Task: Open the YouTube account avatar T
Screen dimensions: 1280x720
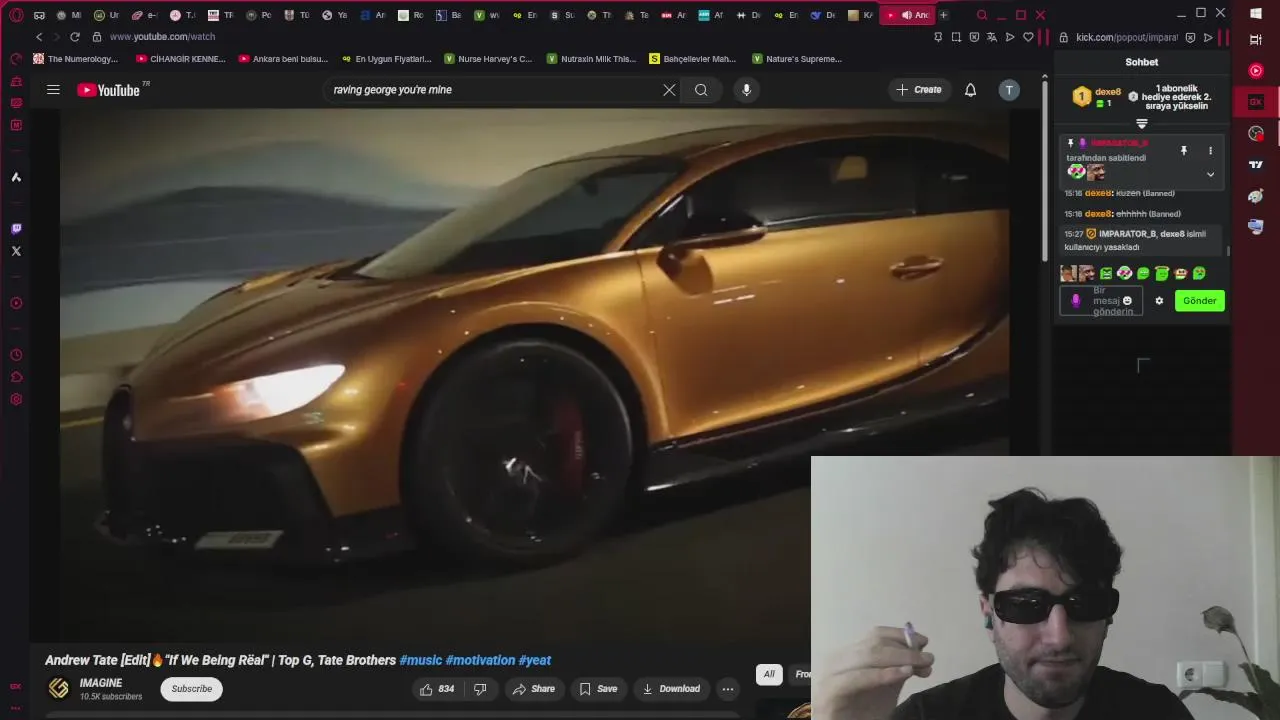Action: coord(1009,90)
